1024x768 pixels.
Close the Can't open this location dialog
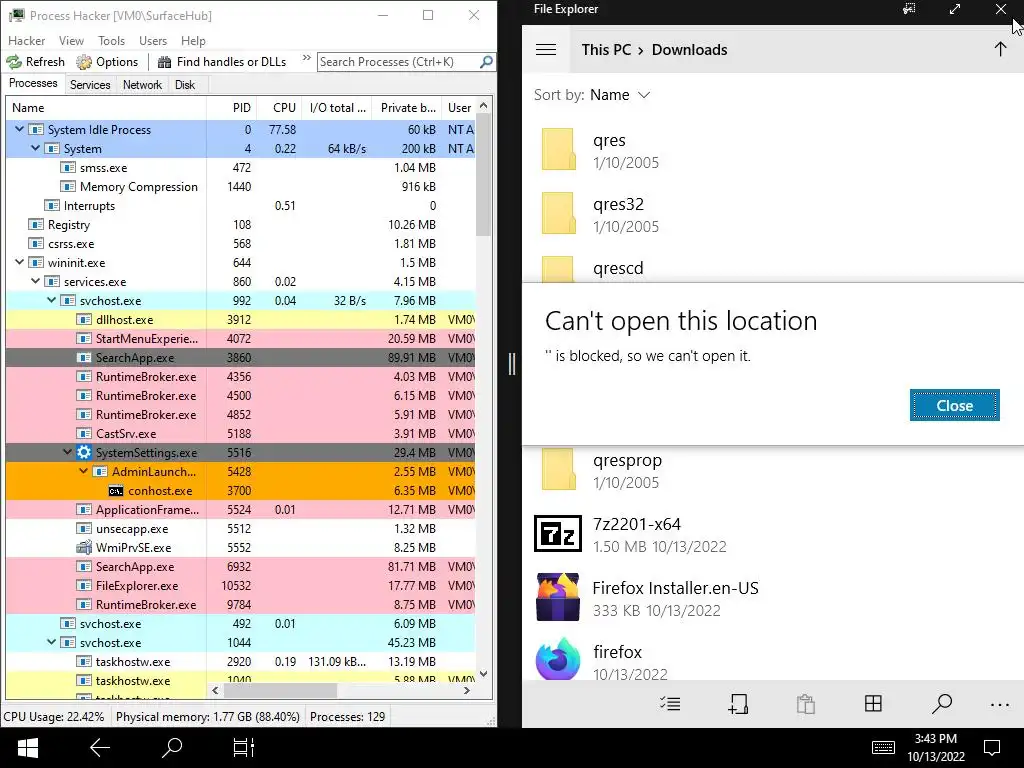coord(954,405)
